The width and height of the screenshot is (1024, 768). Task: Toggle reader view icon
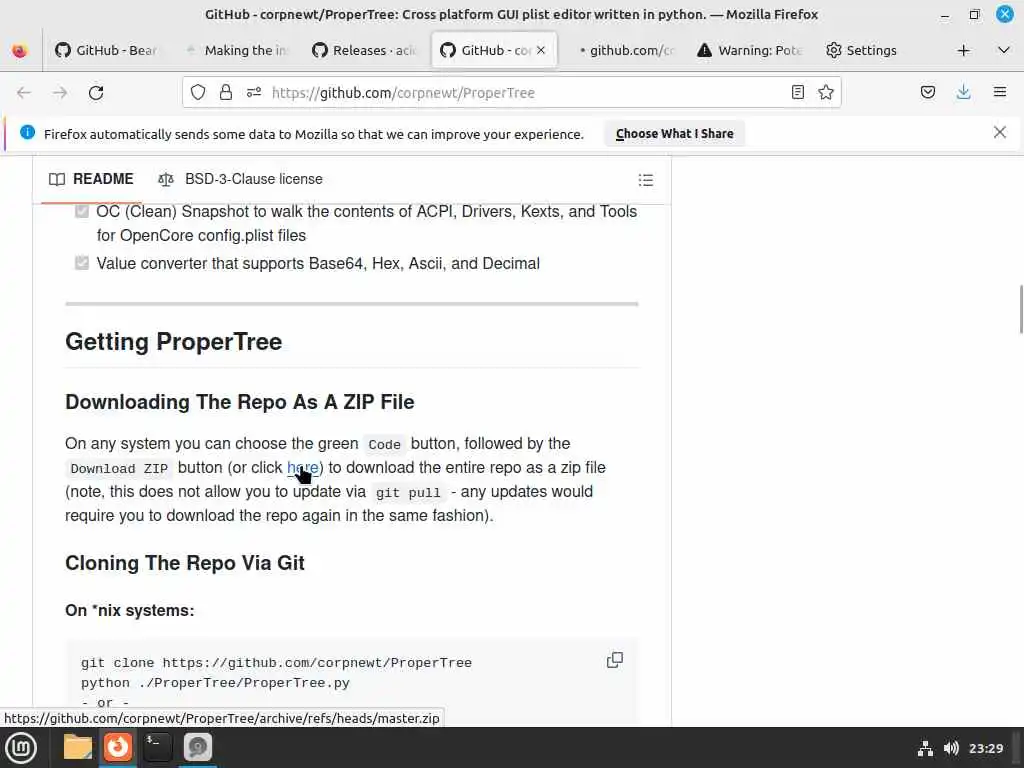click(x=797, y=92)
